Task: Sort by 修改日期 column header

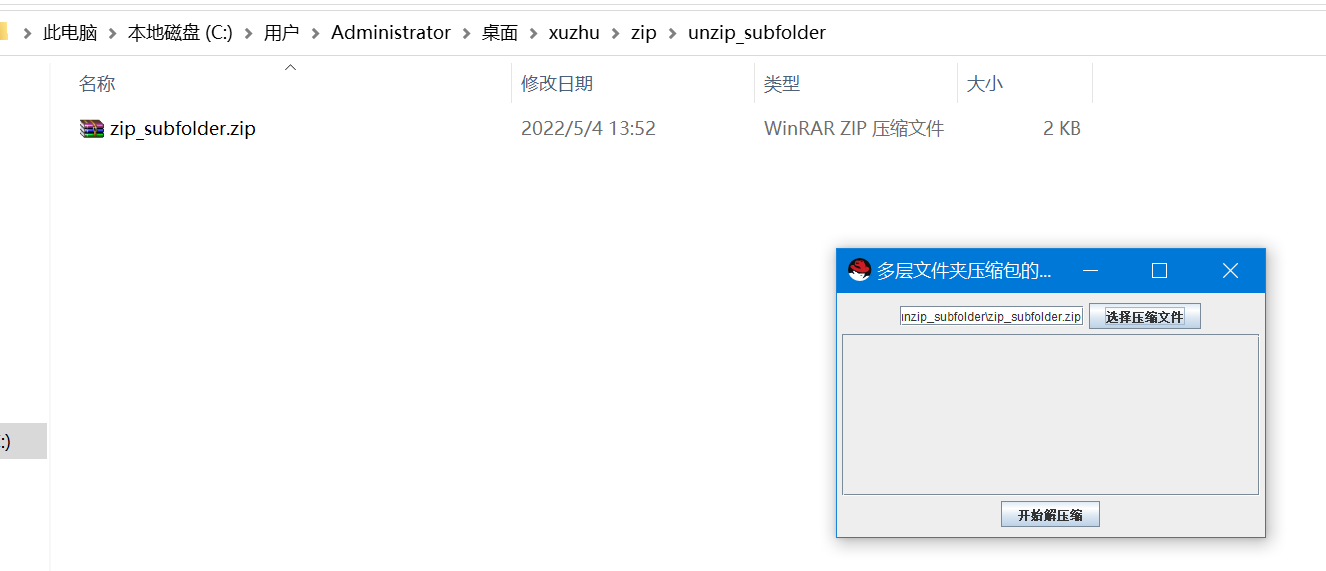Action: pos(557,84)
